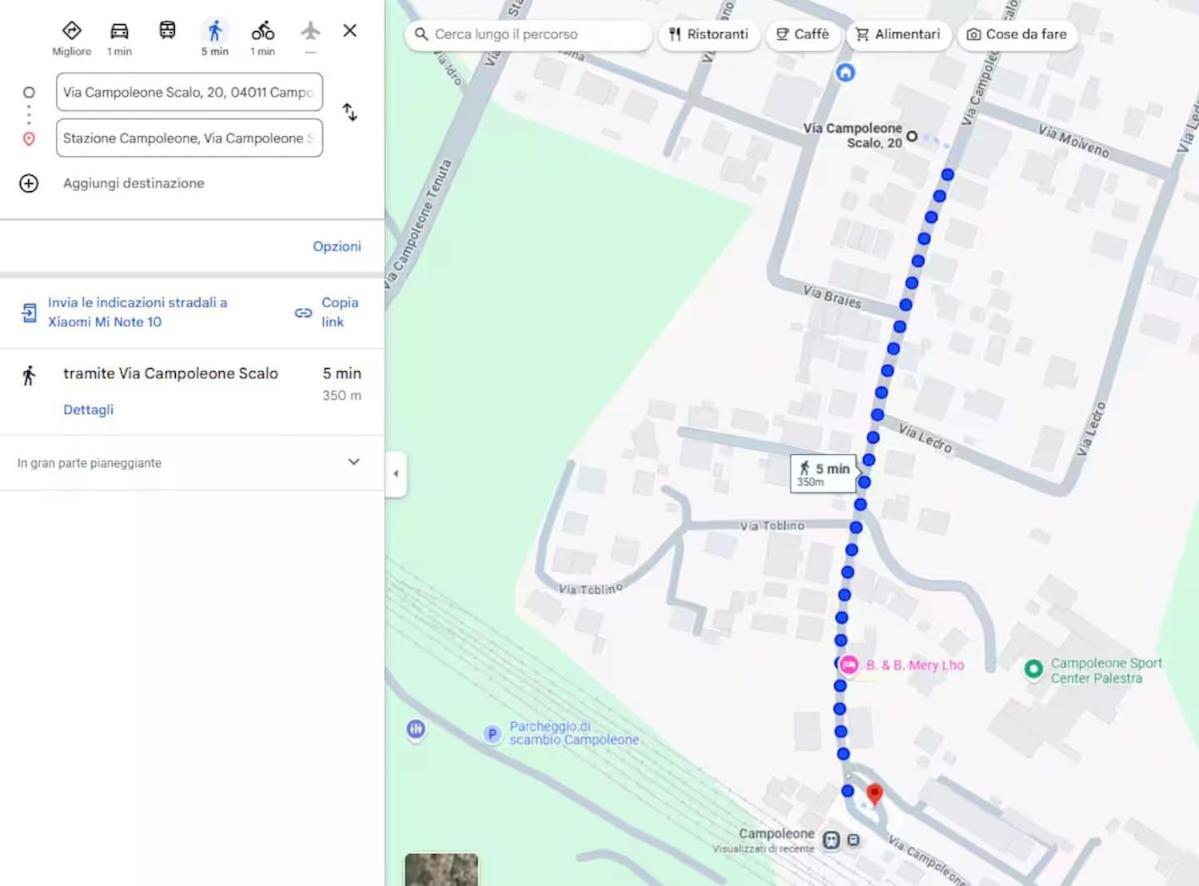
Task: Close the directions panel
Action: (350, 31)
